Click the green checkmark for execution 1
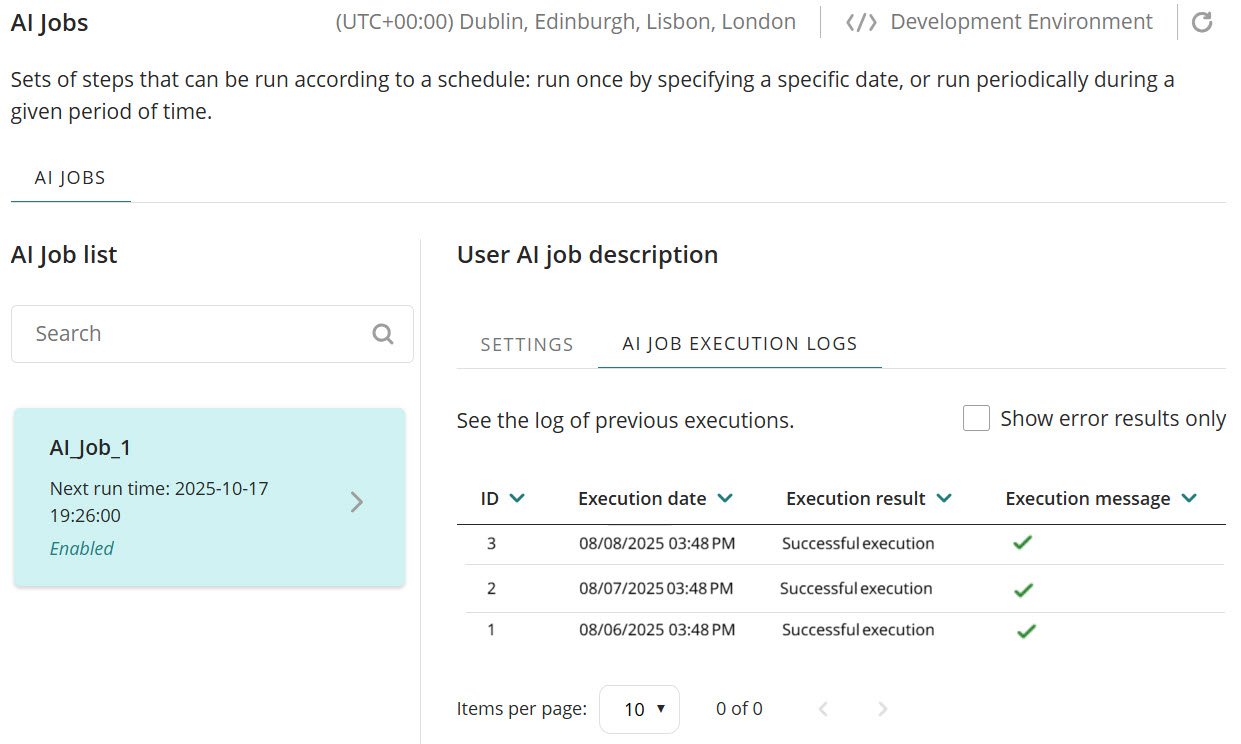The height and width of the screenshot is (744, 1241). point(1026,631)
